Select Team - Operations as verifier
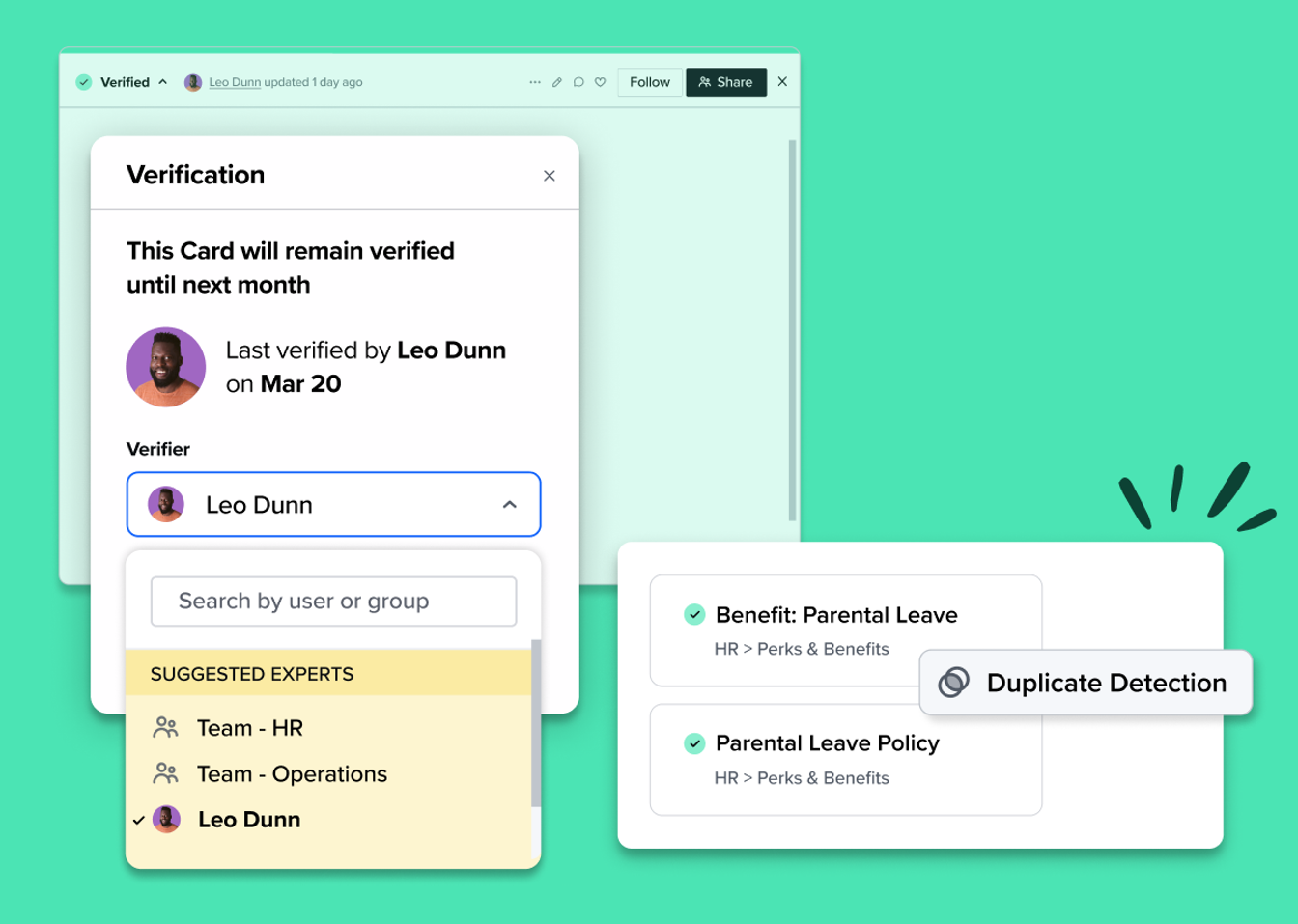The width and height of the screenshot is (1298, 924). [292, 773]
